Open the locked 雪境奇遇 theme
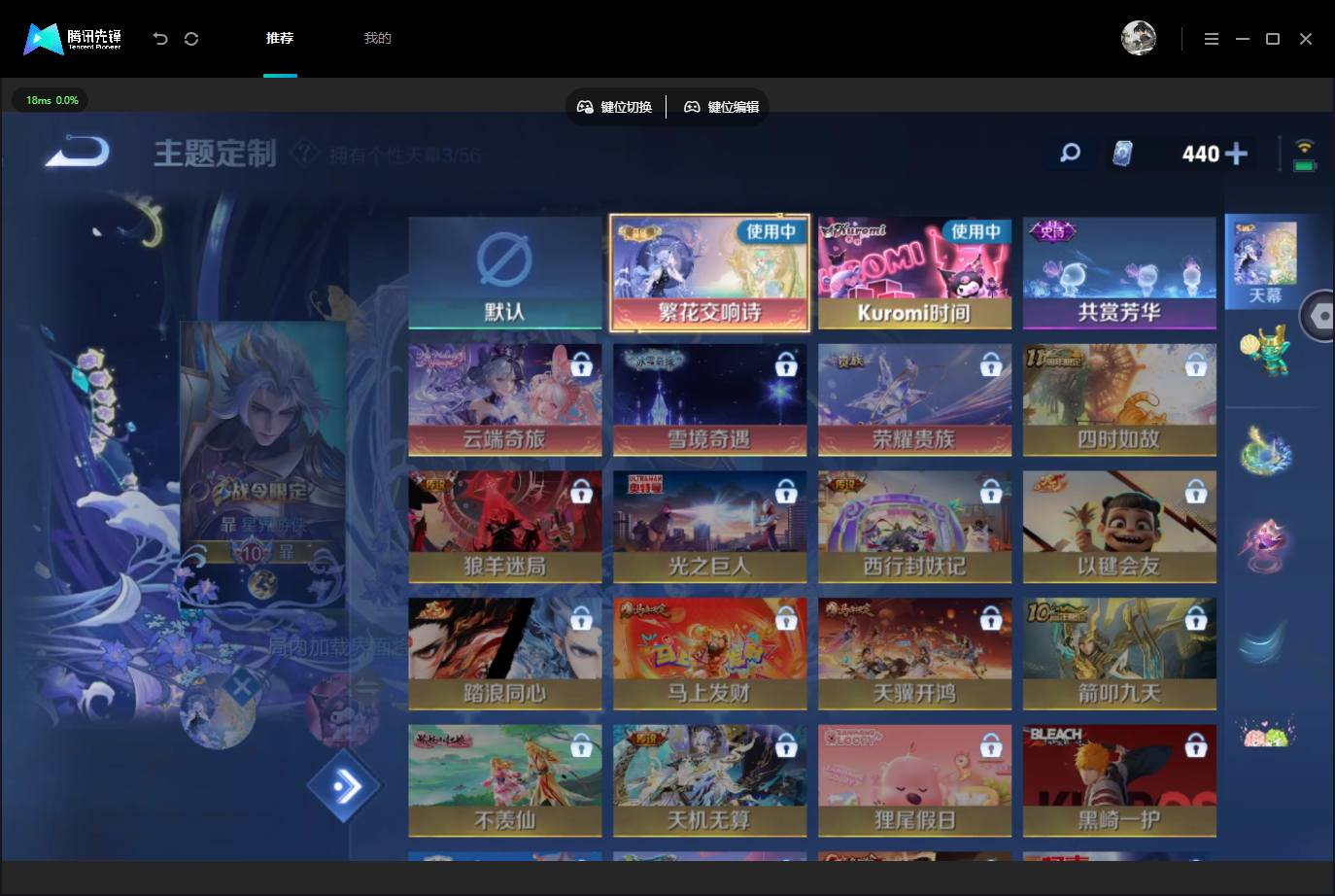 (709, 399)
